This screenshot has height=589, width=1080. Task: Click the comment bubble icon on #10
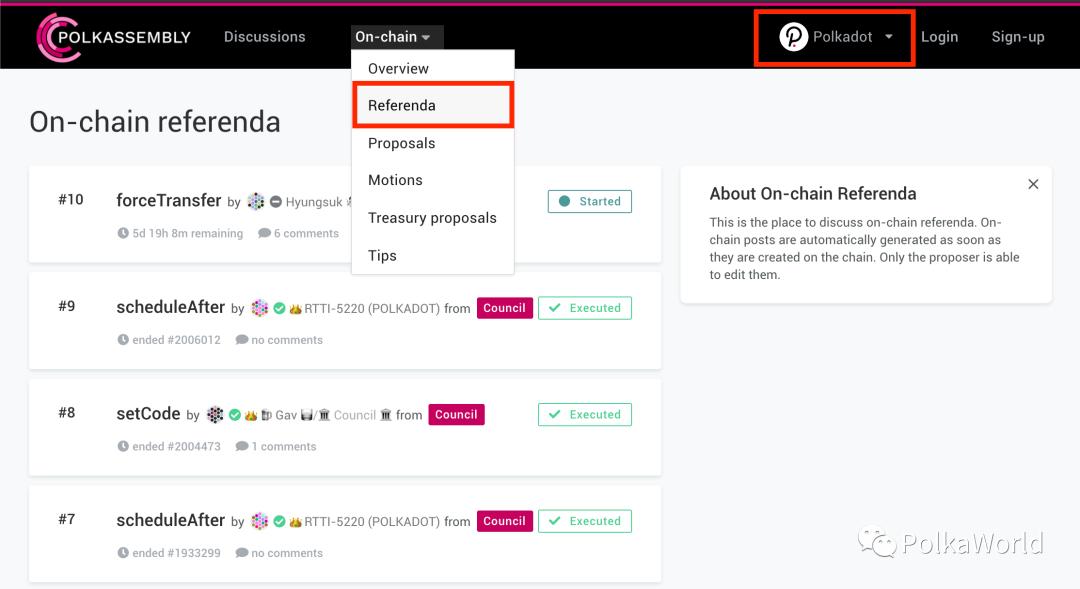264,233
